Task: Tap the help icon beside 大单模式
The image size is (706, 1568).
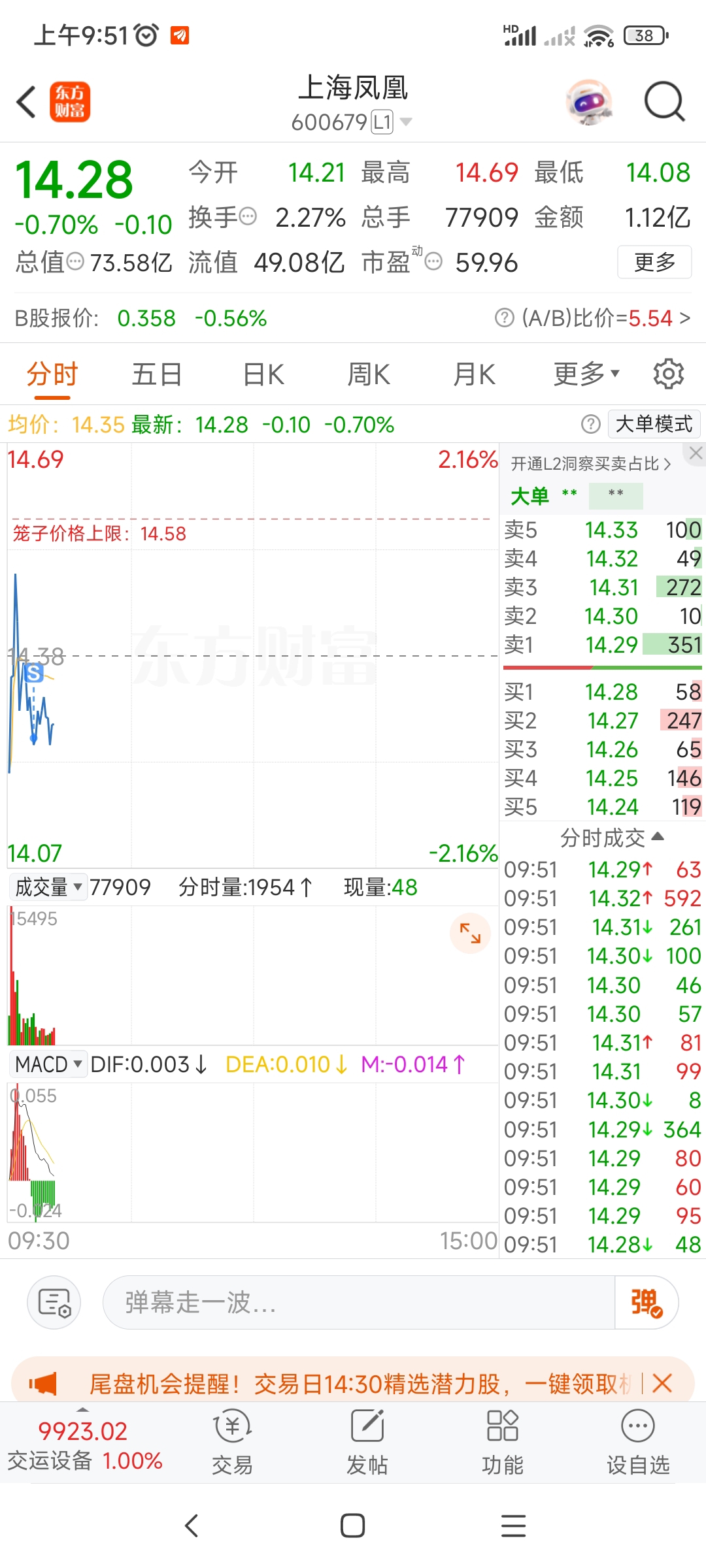Action: coord(590,425)
